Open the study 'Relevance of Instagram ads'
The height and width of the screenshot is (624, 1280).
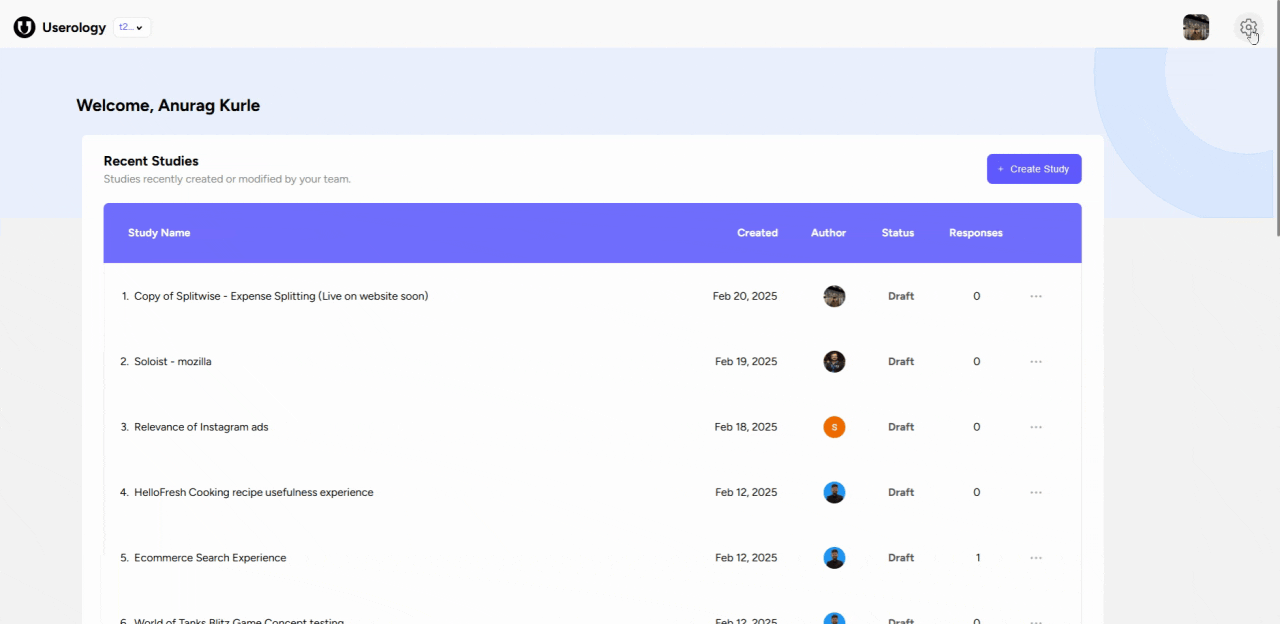pos(201,427)
